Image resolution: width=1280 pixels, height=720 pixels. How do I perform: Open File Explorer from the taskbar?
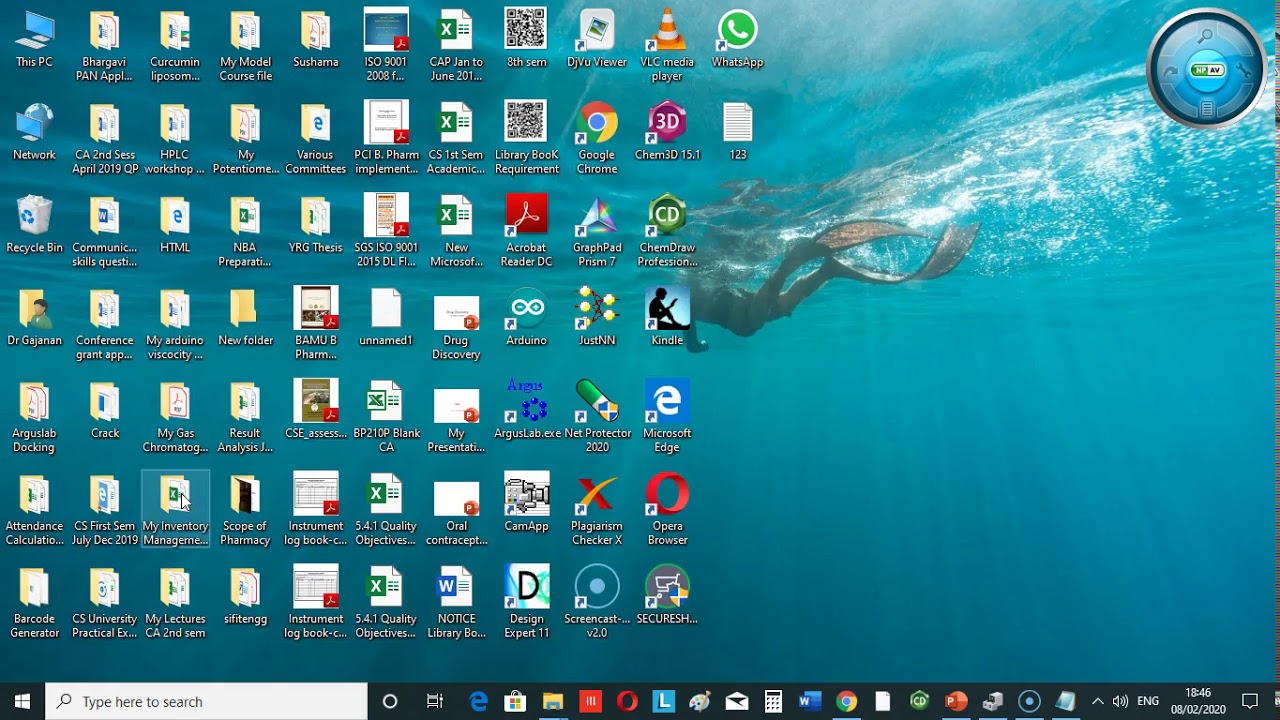click(x=552, y=701)
